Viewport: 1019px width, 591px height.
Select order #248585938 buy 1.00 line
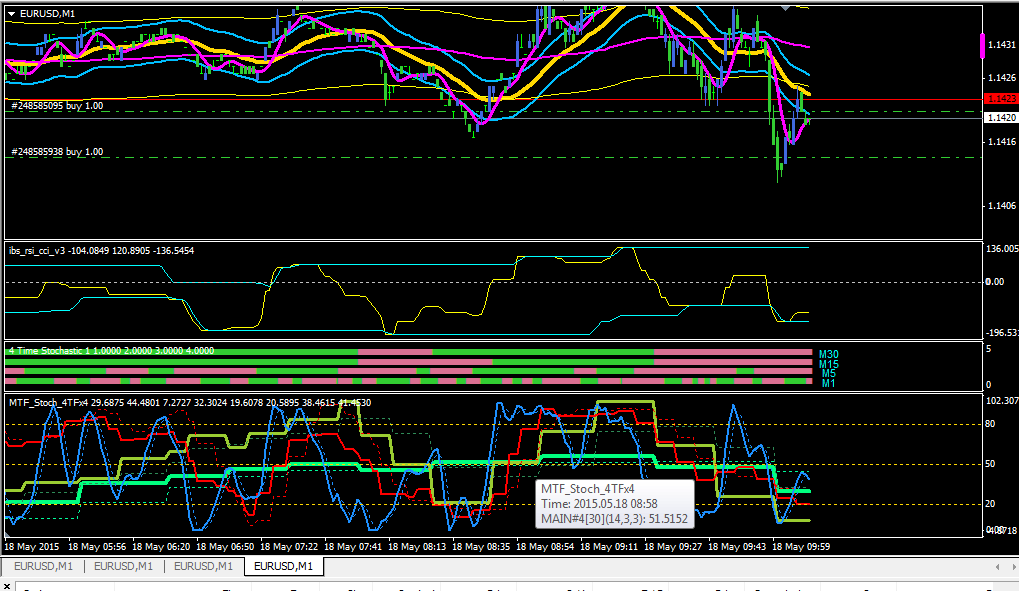pos(57,151)
